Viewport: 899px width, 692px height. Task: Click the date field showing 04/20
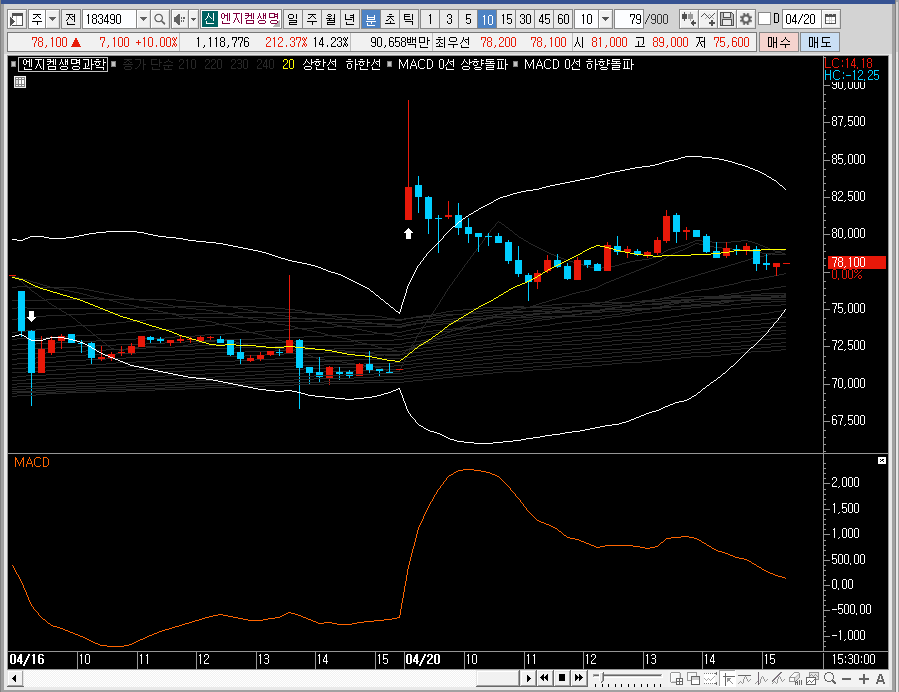(x=800, y=19)
